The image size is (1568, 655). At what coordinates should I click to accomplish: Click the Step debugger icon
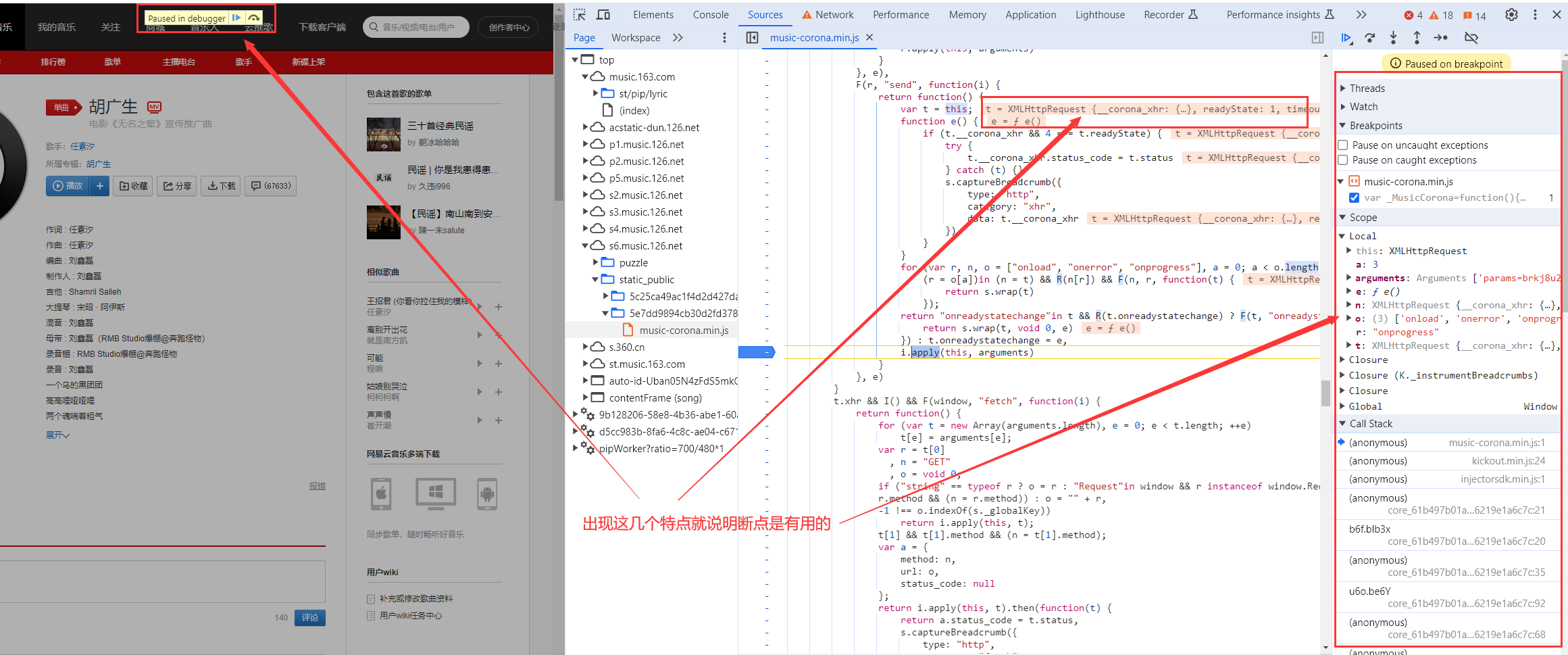pyautogui.click(x=1441, y=38)
